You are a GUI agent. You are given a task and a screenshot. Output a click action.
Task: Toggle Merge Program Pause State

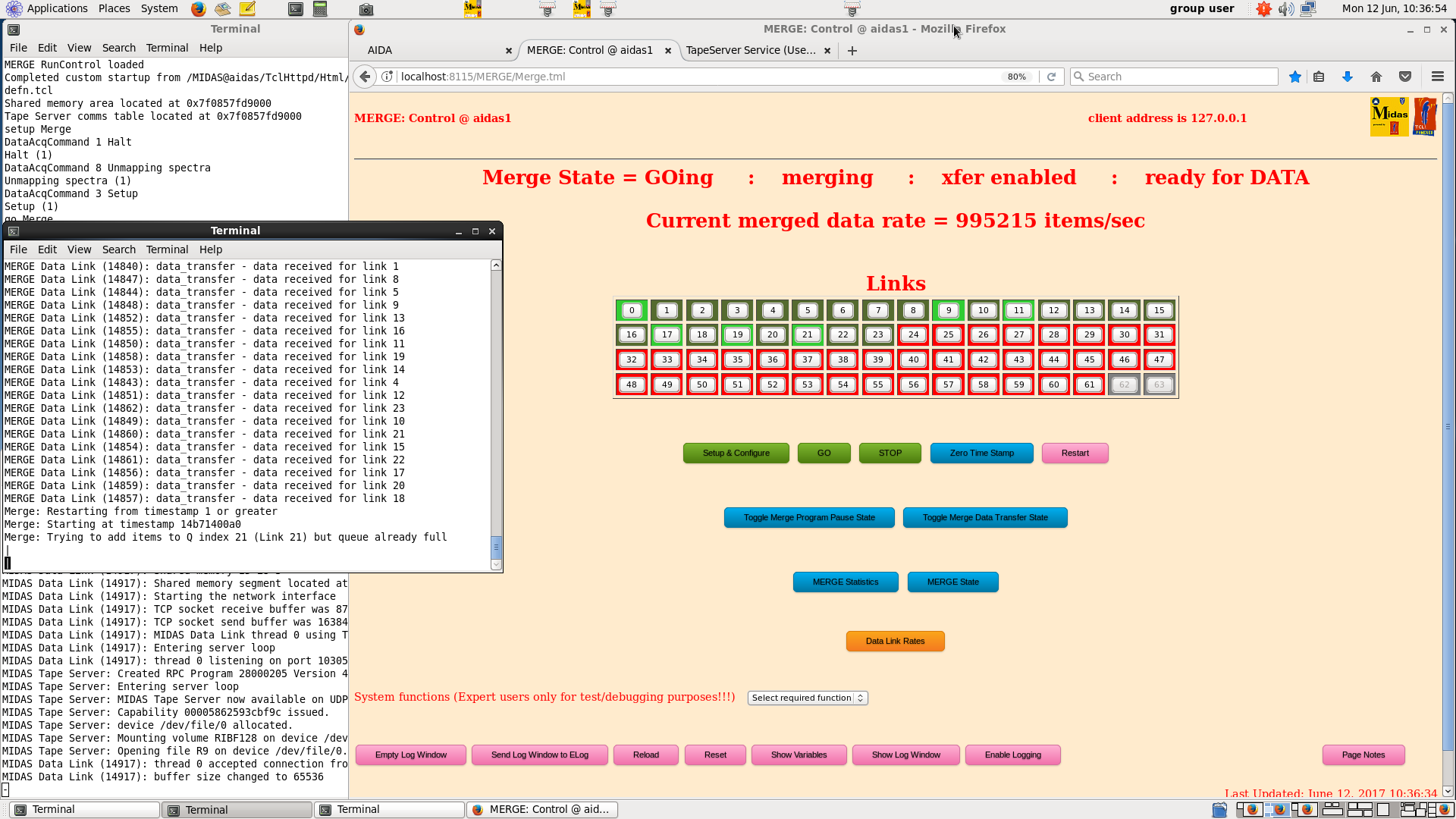(x=809, y=517)
